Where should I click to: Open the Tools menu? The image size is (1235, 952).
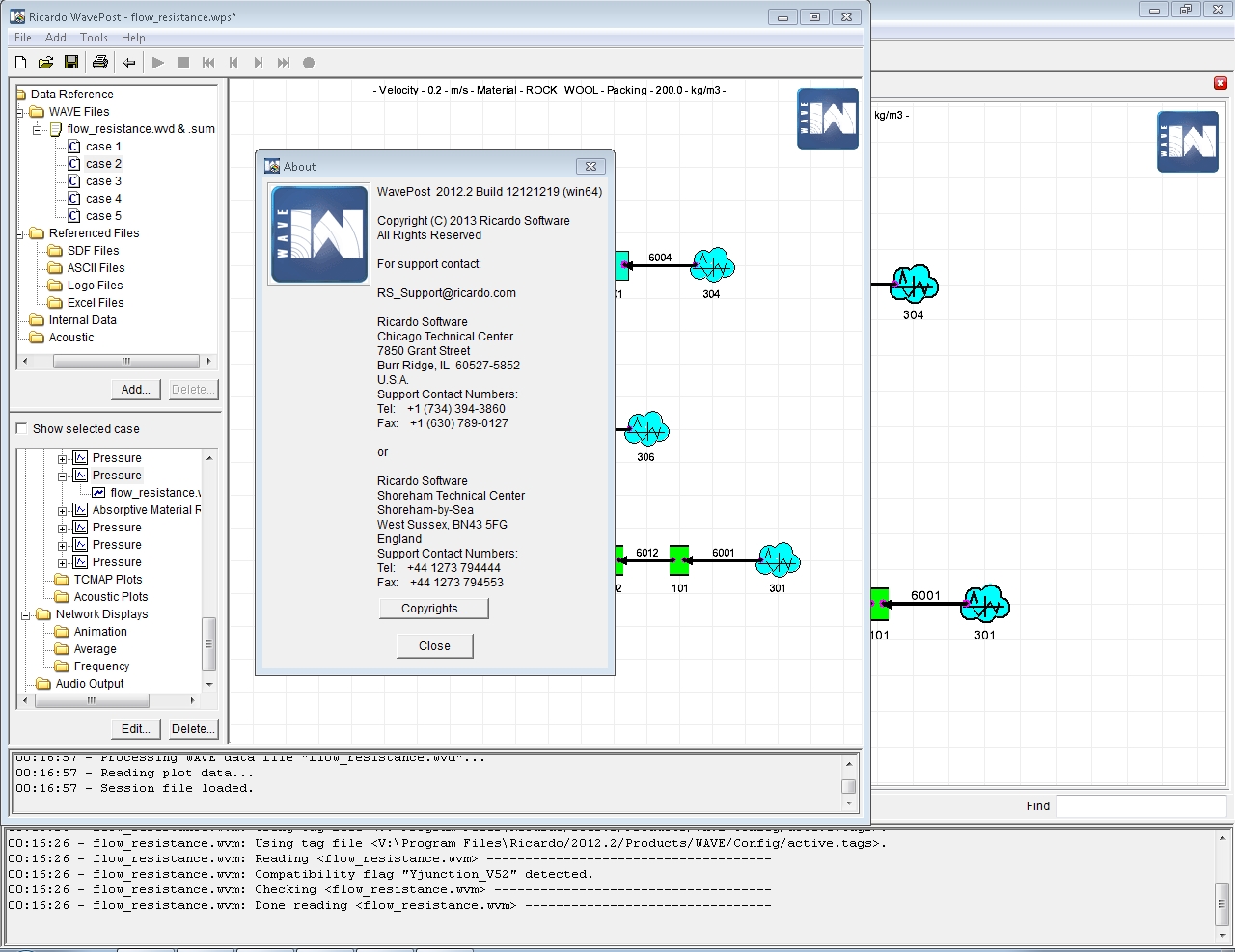[94, 38]
